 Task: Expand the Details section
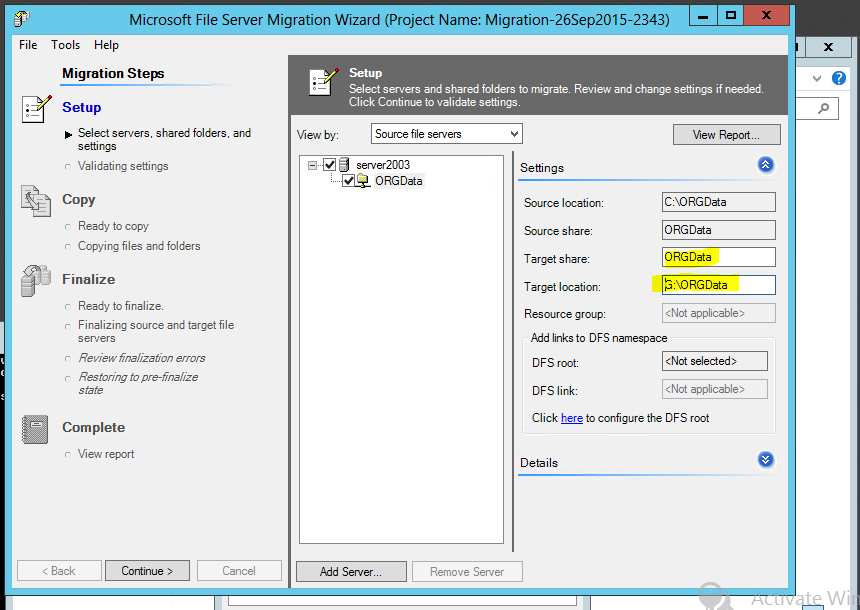[x=766, y=460]
